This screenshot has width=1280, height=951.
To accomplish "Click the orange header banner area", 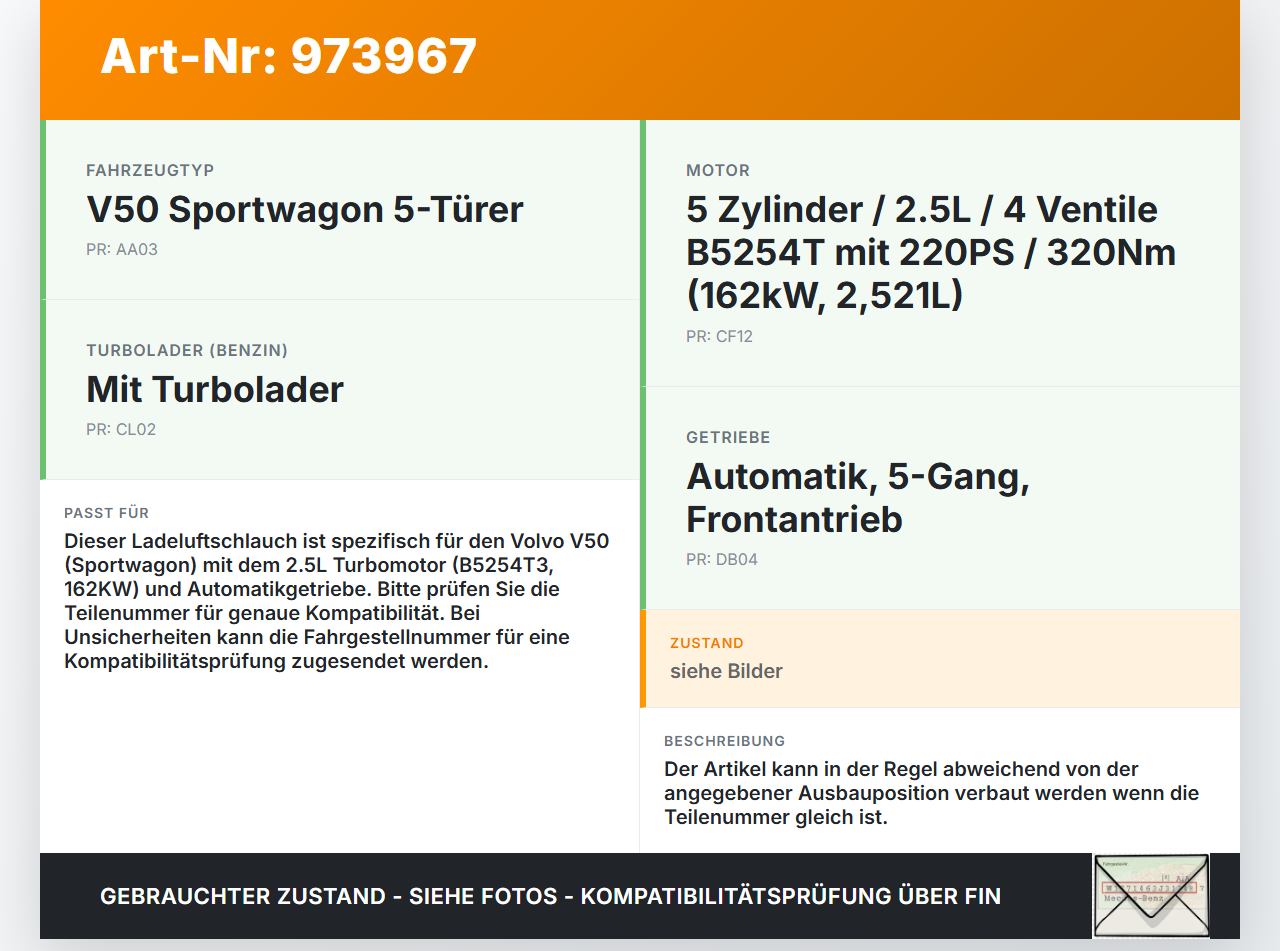I will click(x=640, y=55).
